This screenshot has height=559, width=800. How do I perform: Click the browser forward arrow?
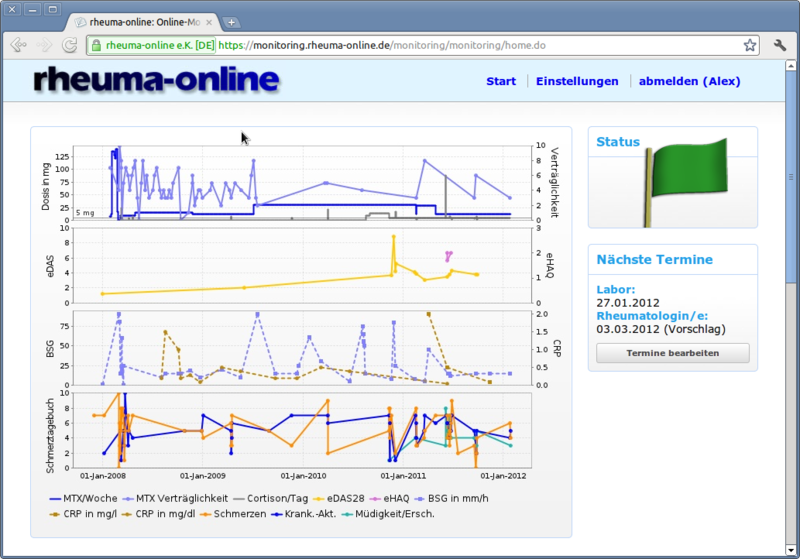click(44, 45)
